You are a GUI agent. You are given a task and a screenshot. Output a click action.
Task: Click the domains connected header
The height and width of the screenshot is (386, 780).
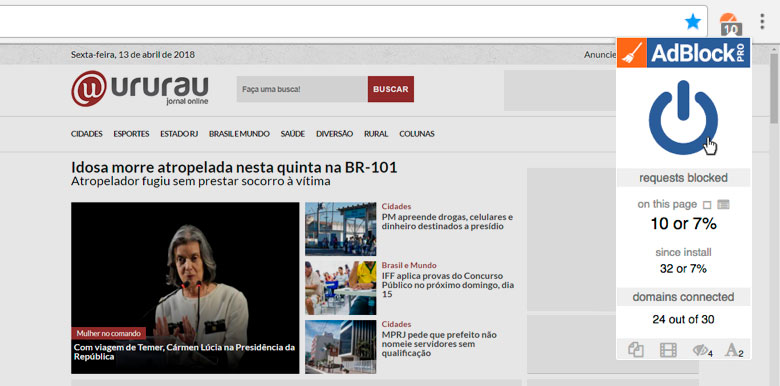click(683, 297)
